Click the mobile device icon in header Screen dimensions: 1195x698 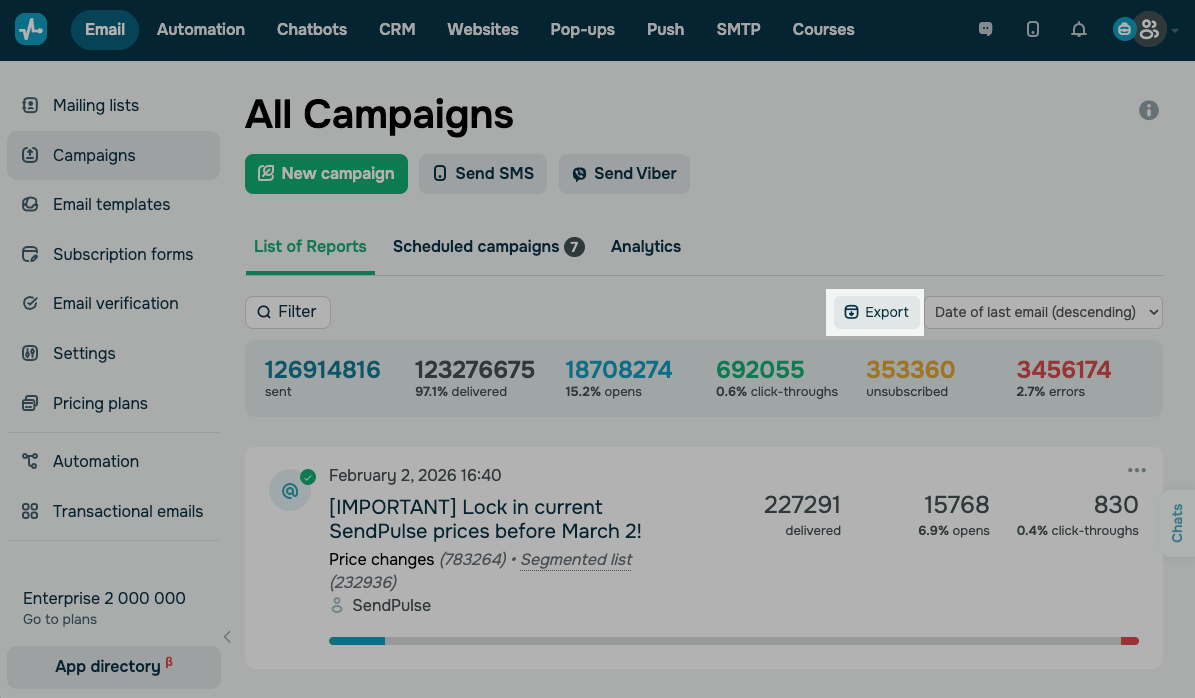click(x=1033, y=30)
